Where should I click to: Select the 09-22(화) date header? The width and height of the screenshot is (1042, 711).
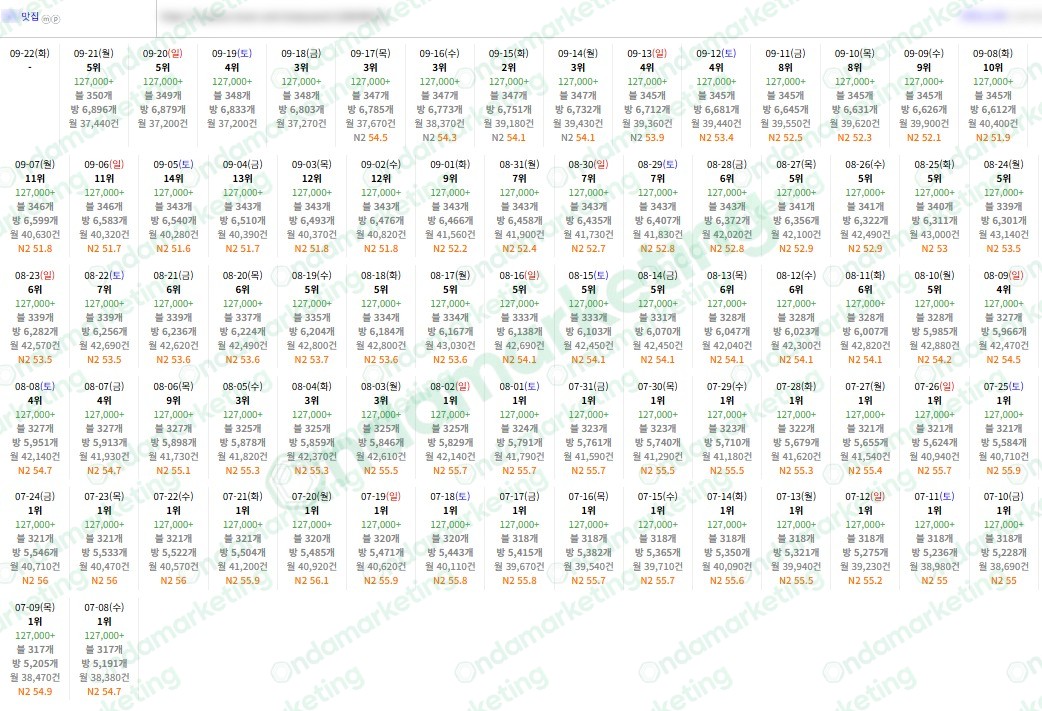click(30, 53)
